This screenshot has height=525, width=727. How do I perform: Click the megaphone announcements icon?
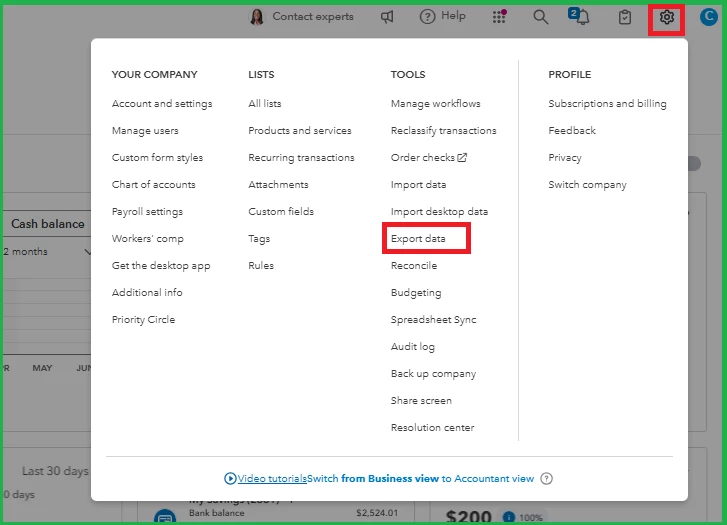(387, 17)
